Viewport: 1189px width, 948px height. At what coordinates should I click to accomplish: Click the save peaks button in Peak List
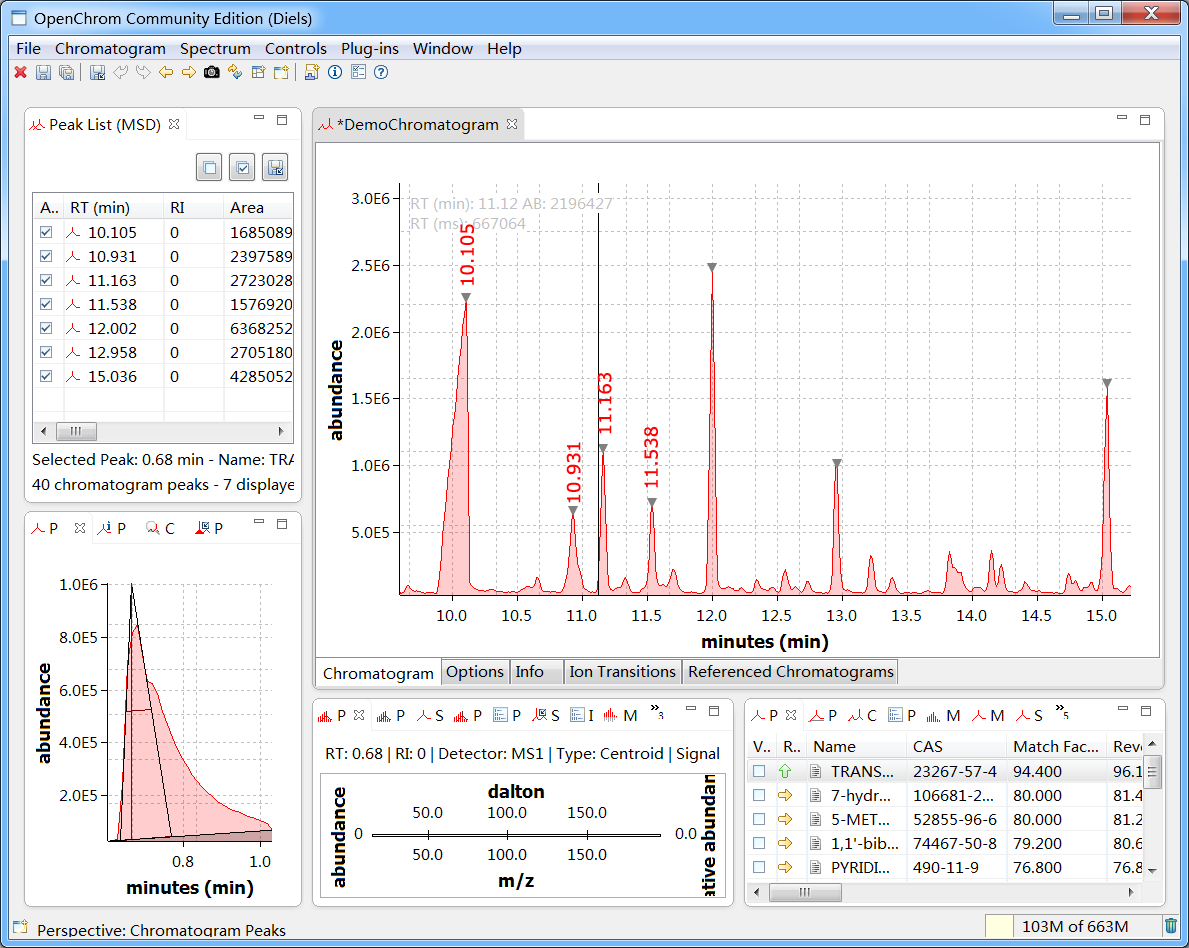(275, 168)
